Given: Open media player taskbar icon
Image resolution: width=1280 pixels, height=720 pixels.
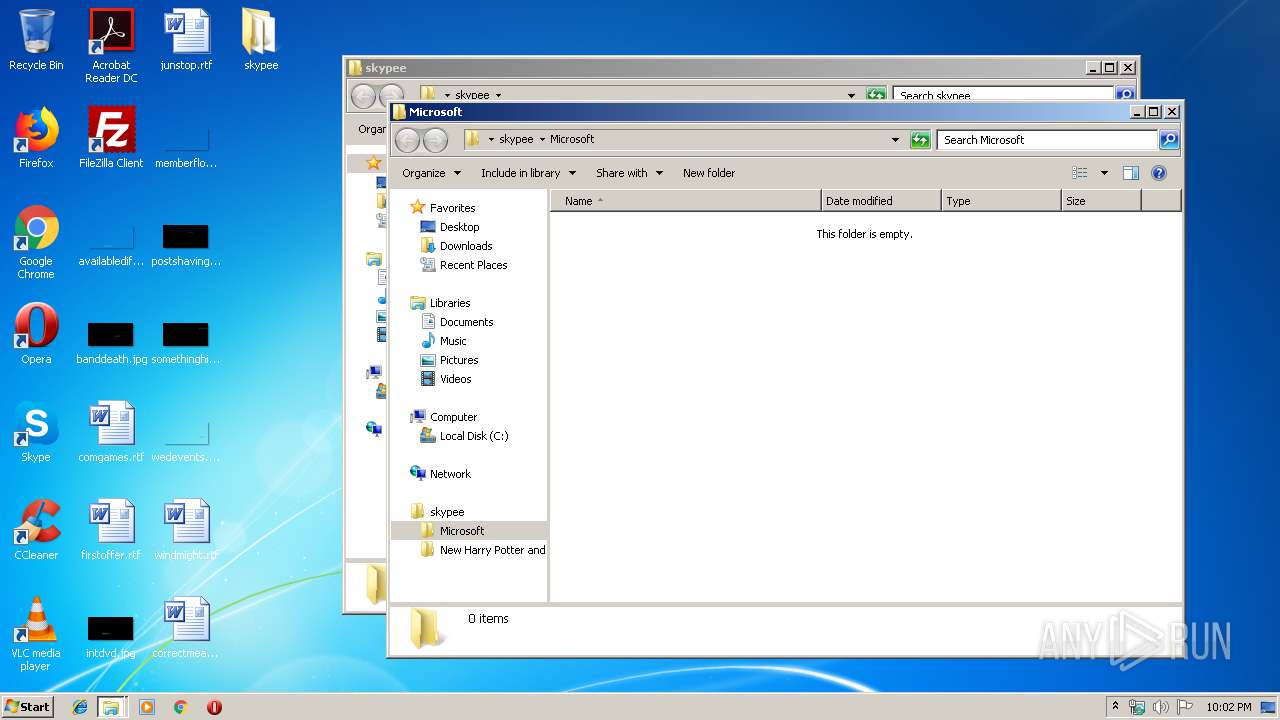Looking at the screenshot, I should [x=147, y=707].
